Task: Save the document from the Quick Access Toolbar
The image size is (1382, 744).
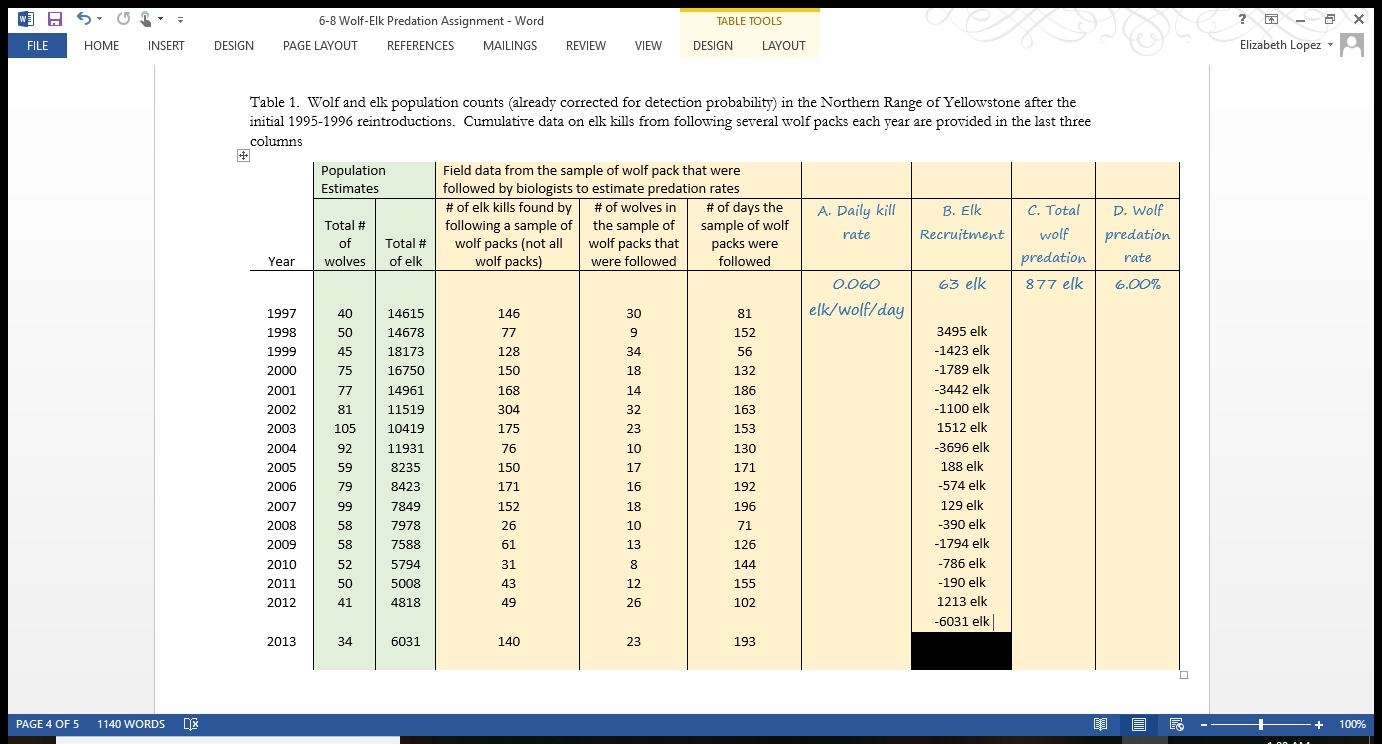Action: [x=53, y=18]
